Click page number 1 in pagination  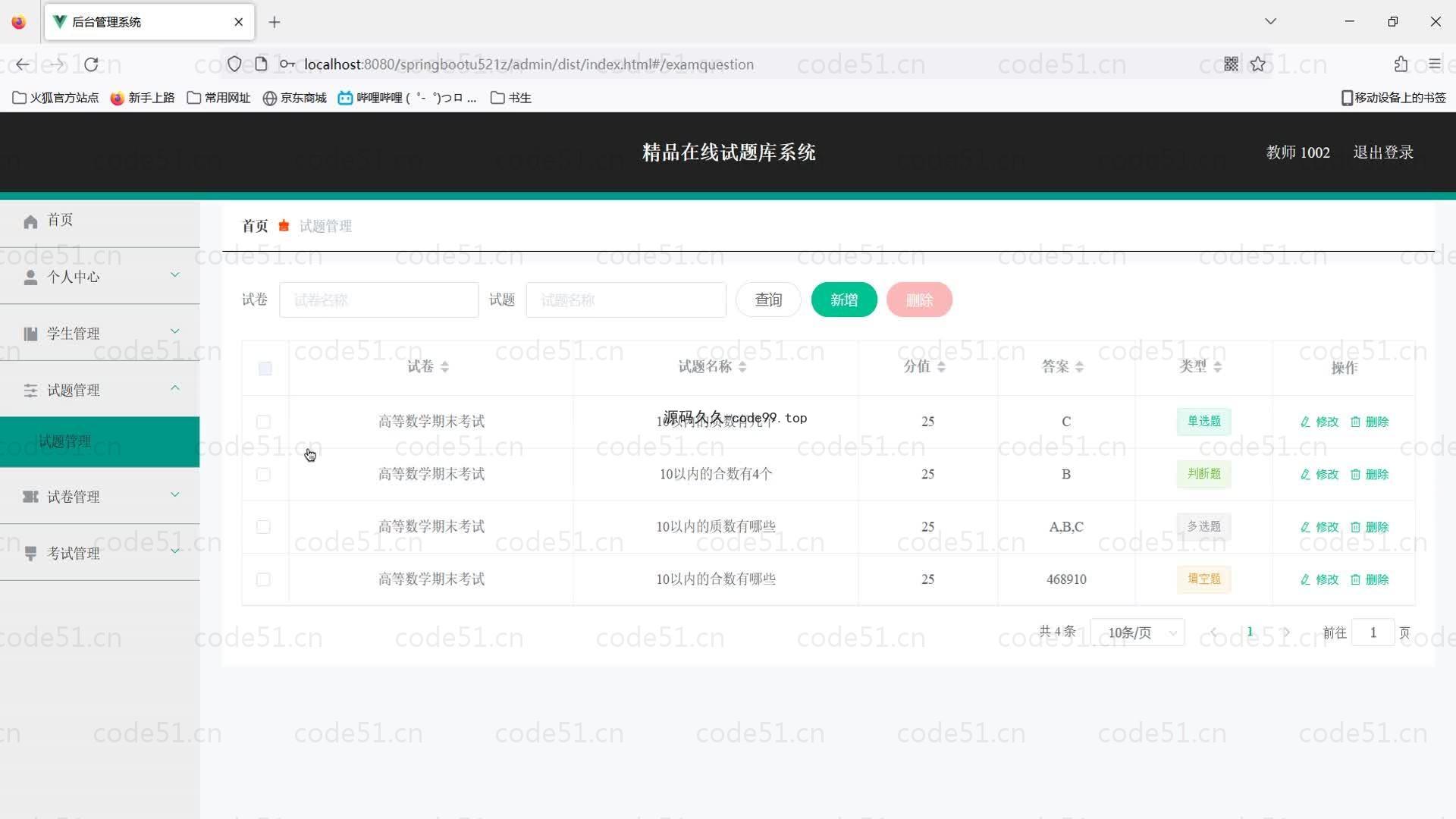click(1250, 632)
